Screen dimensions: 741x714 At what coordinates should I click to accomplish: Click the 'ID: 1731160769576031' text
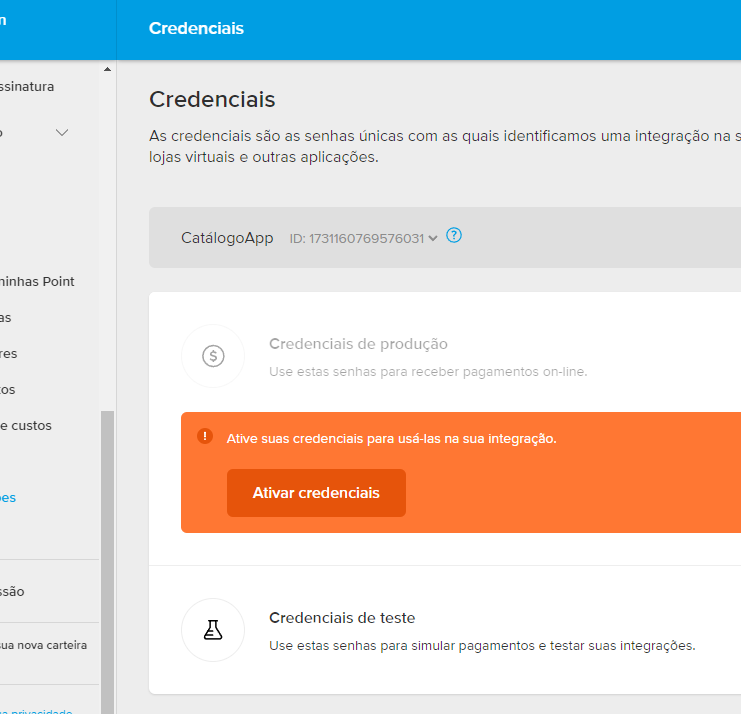point(357,239)
